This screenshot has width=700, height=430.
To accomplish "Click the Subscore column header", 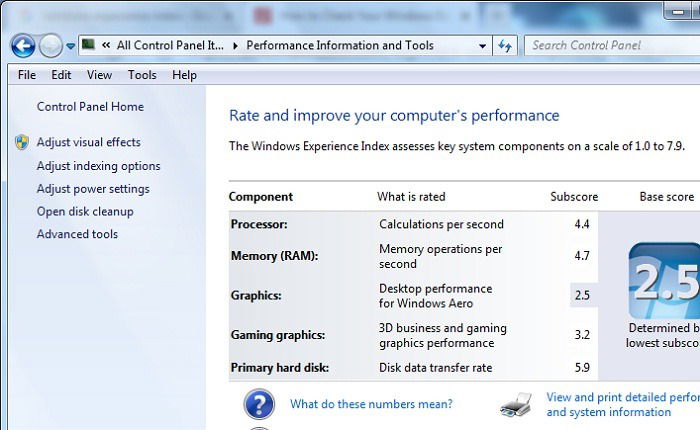I will click(574, 197).
